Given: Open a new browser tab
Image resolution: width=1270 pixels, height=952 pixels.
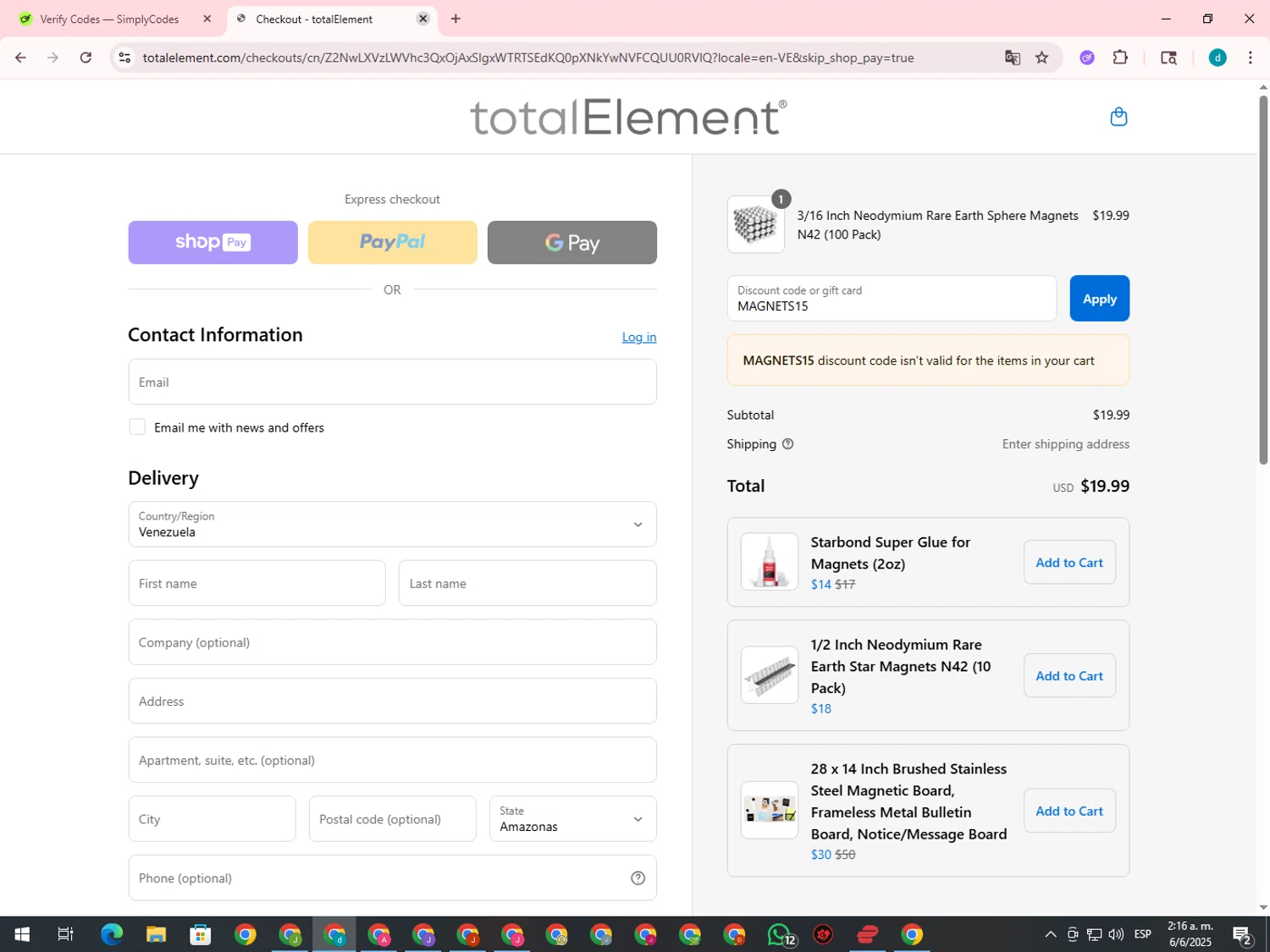Looking at the screenshot, I should click(x=456, y=19).
